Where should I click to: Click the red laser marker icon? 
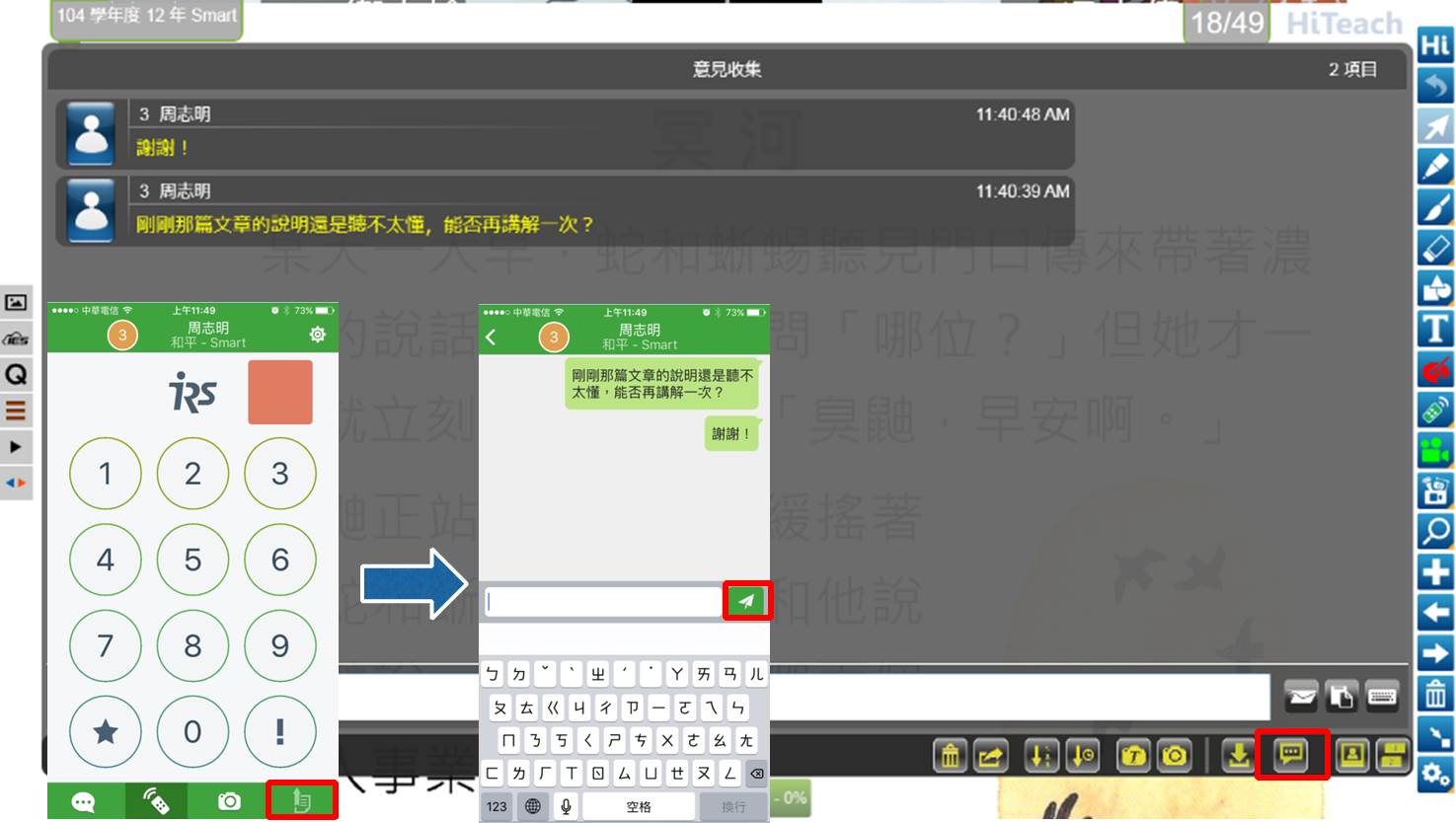click(1435, 369)
